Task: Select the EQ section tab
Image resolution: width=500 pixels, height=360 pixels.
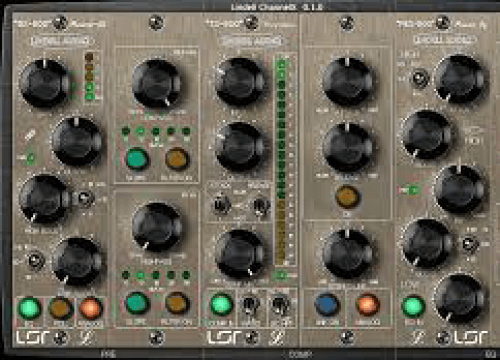Action: (x=491, y=354)
